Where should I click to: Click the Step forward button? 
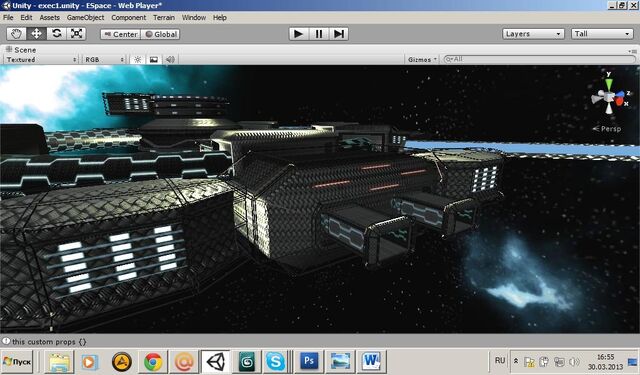coord(339,34)
